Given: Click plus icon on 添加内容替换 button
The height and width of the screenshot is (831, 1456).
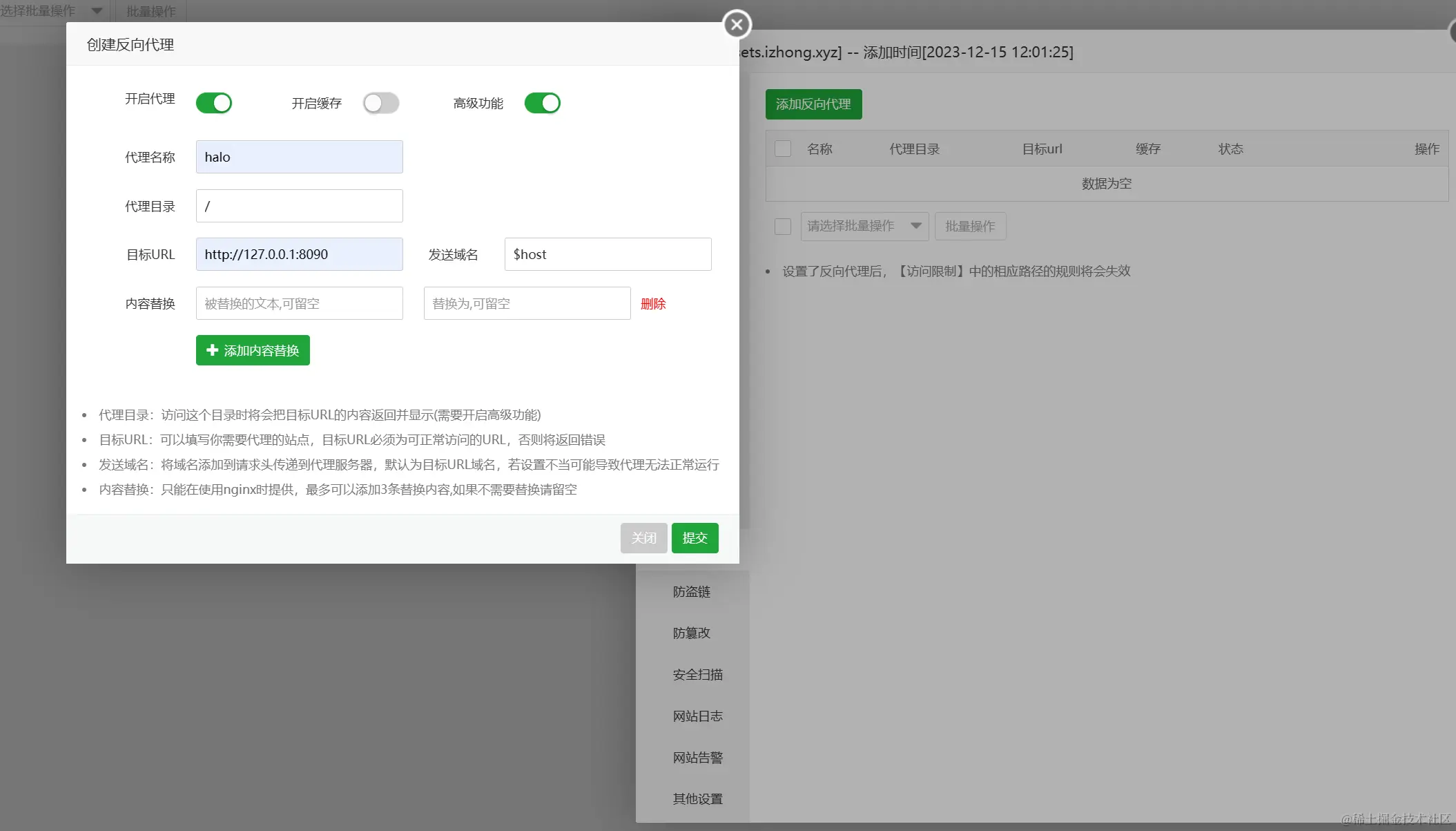Looking at the screenshot, I should [x=213, y=350].
